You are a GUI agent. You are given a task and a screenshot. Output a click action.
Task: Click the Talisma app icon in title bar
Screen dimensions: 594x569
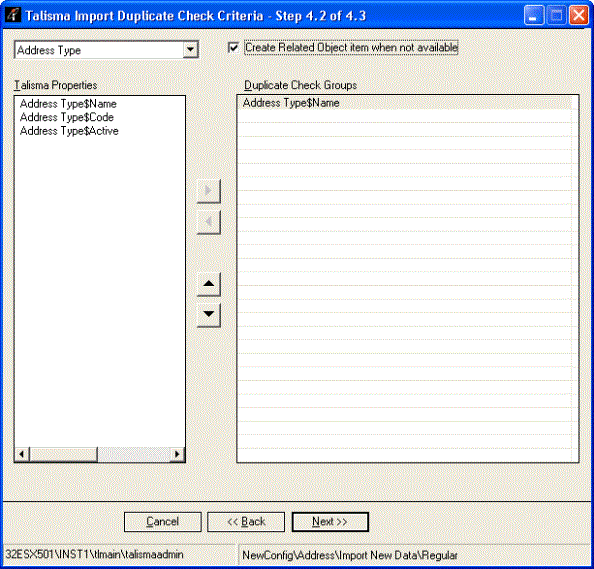tap(13, 15)
